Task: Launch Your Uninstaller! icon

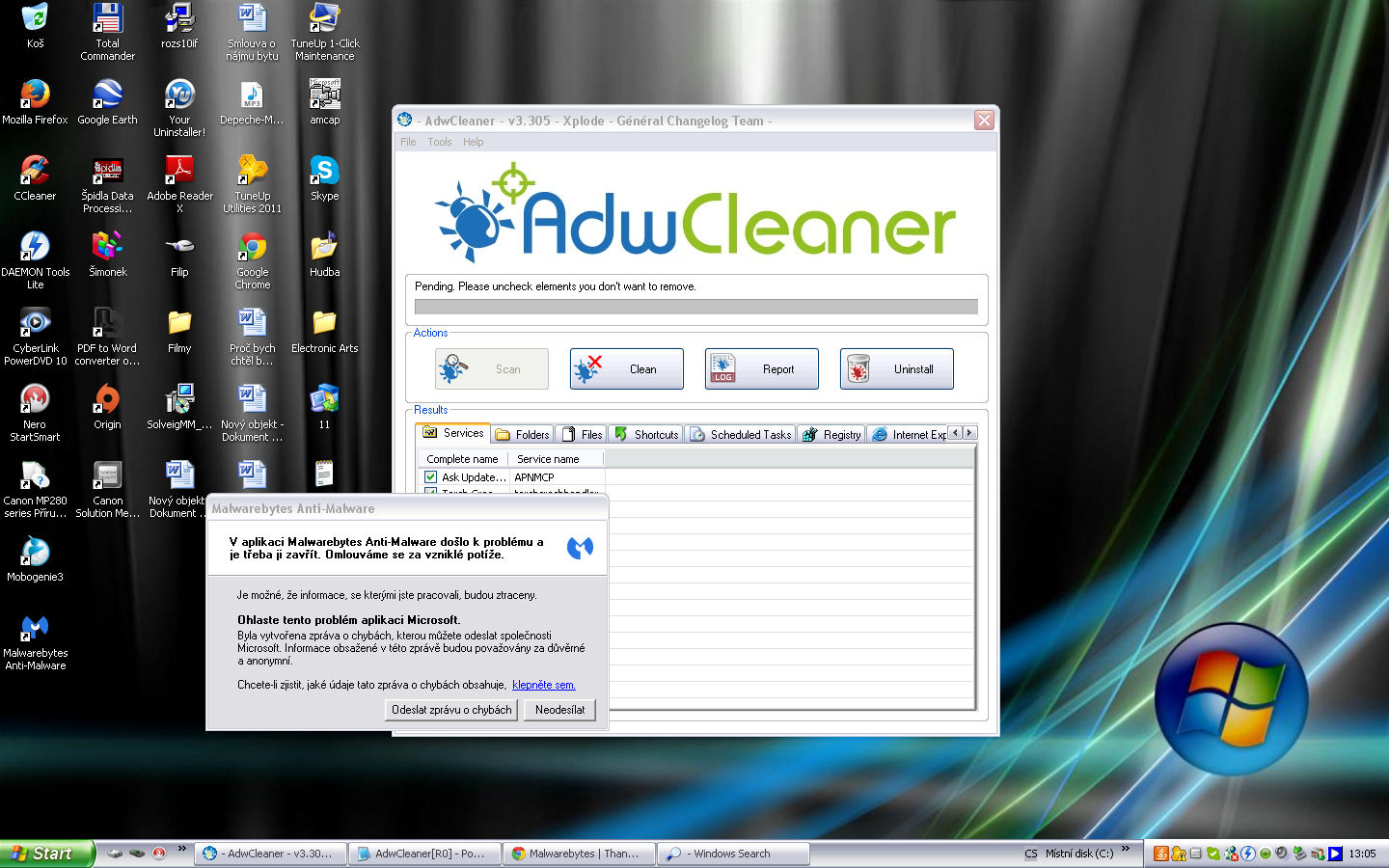Action: (x=179, y=108)
